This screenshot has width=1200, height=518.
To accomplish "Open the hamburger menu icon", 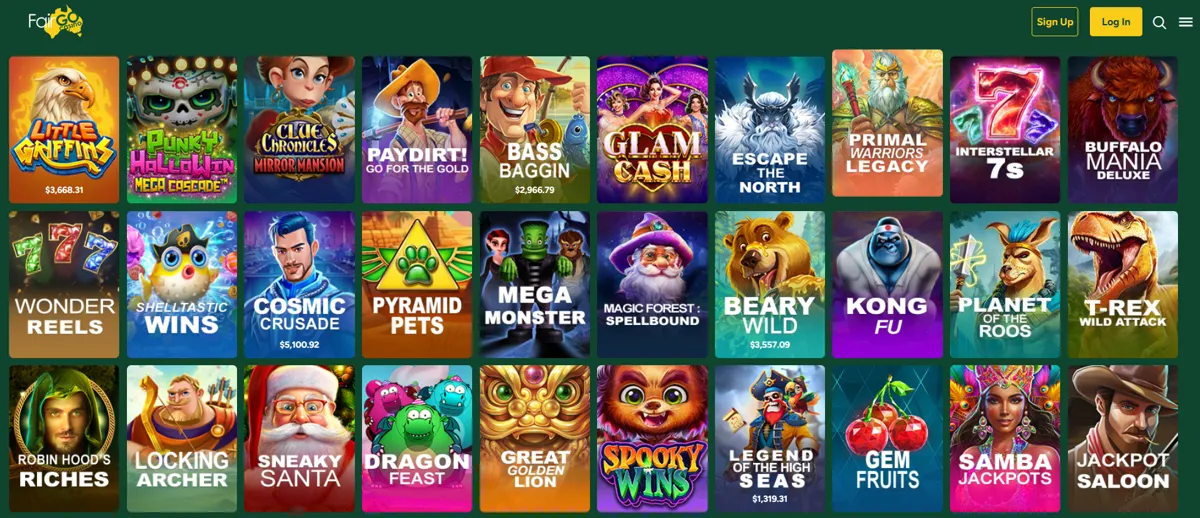I will [1186, 22].
